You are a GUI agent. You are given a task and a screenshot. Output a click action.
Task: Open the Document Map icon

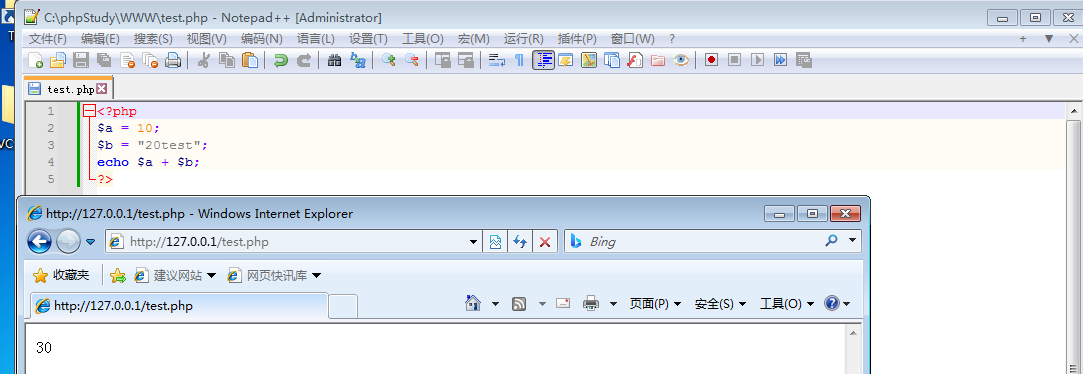point(588,60)
